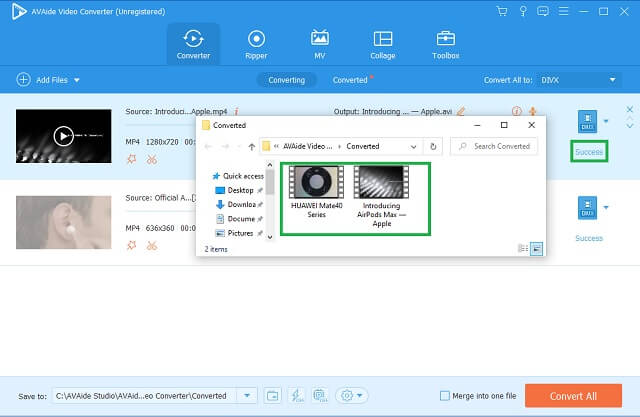
Task: Open effects wand for Introducing Apple video
Action: [131, 160]
